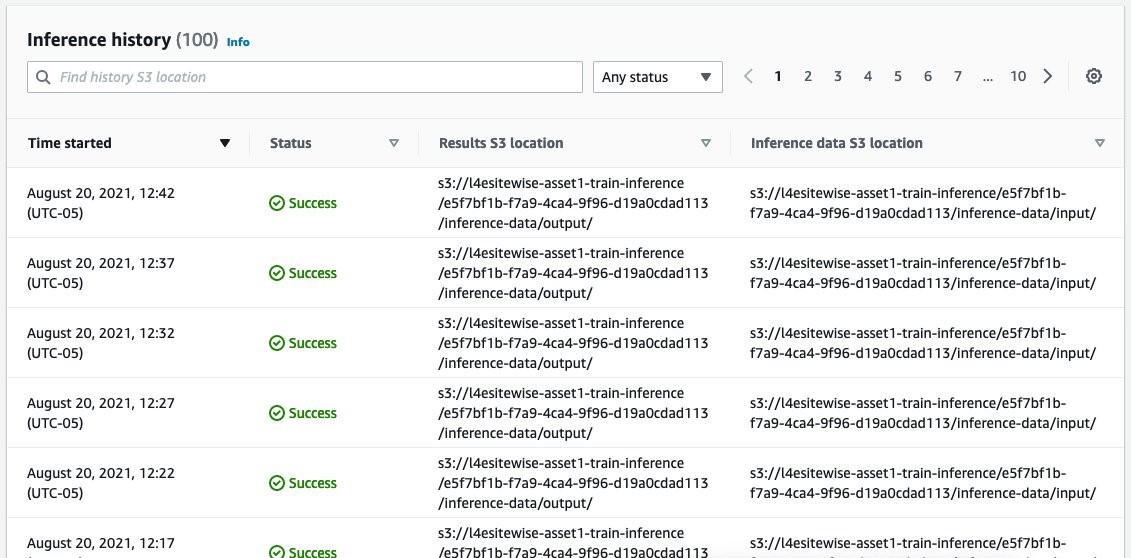Viewport: 1131px width, 558px height.
Task: Go to next page arrow
Action: (x=1048, y=76)
